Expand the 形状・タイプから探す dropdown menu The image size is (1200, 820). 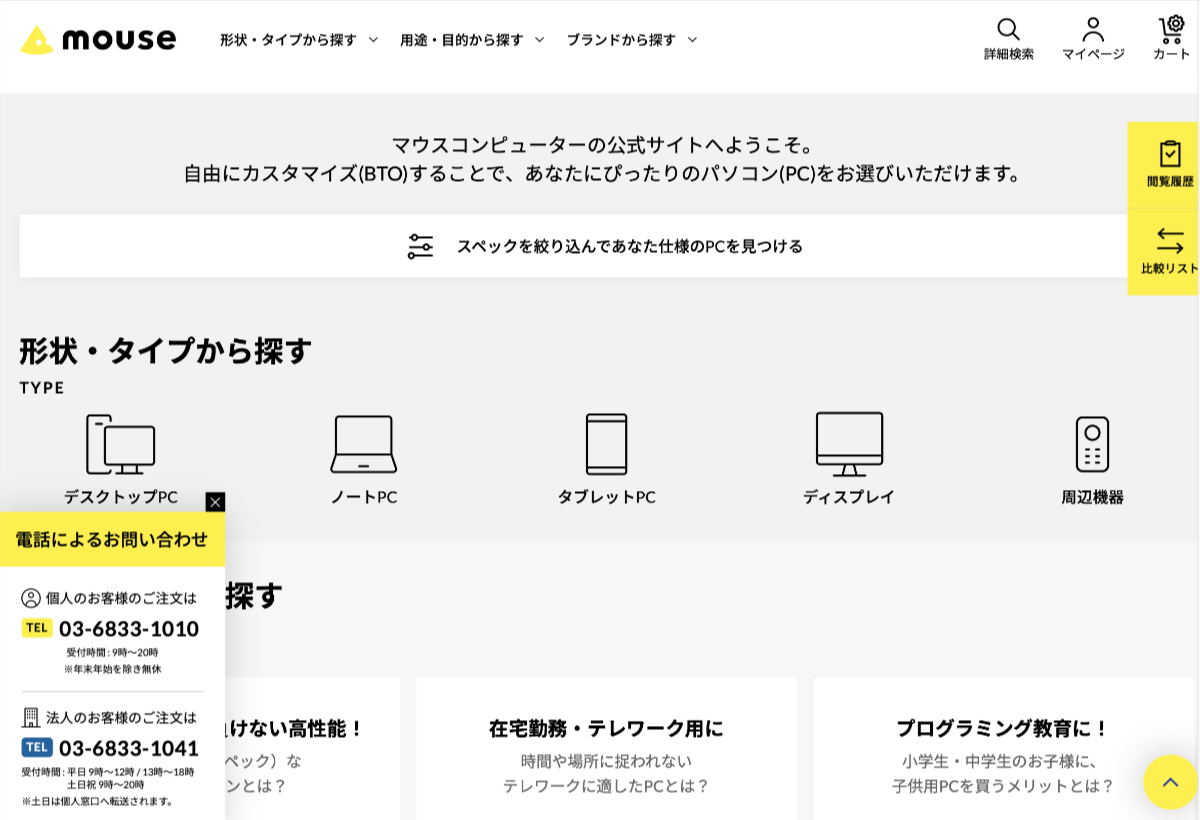coord(298,40)
